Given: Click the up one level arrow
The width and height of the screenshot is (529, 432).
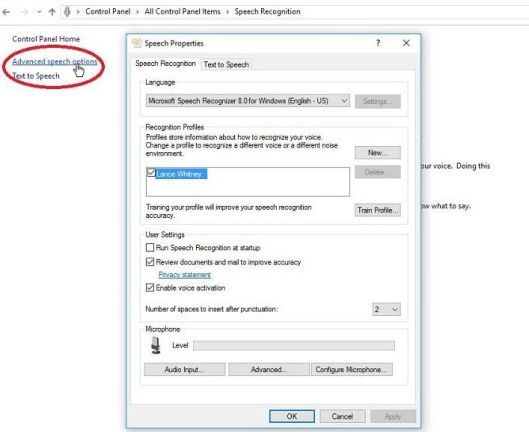Looking at the screenshot, I should pyautogui.click(x=52, y=12).
